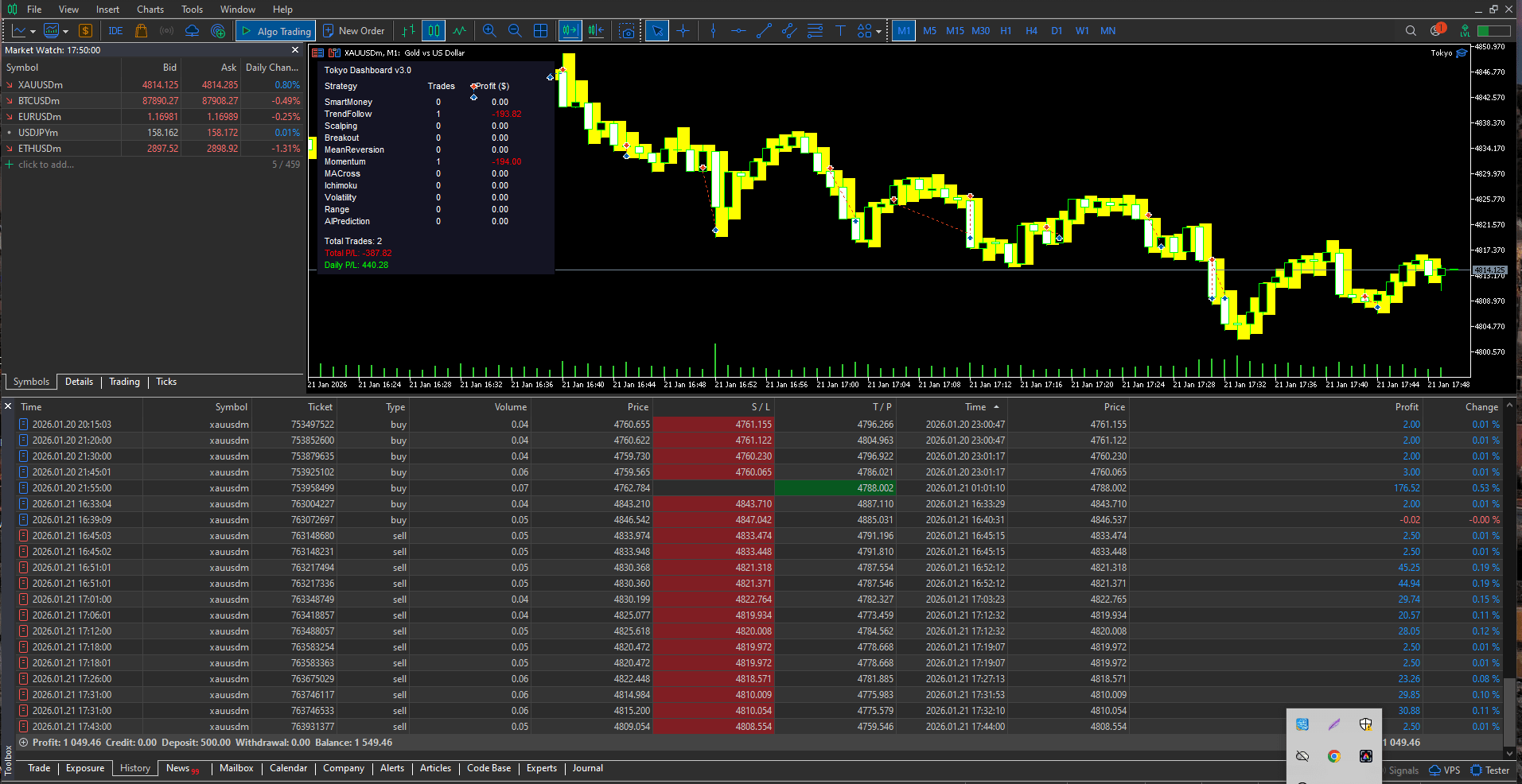This screenshot has width=1522, height=784.
Task: Open the text label tool
Action: [x=840, y=30]
